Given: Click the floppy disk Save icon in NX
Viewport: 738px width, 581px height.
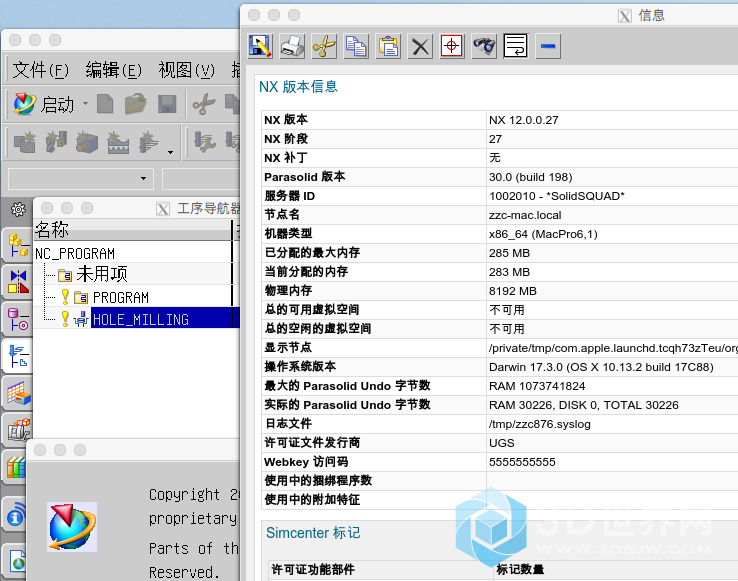Looking at the screenshot, I should click(x=167, y=104).
